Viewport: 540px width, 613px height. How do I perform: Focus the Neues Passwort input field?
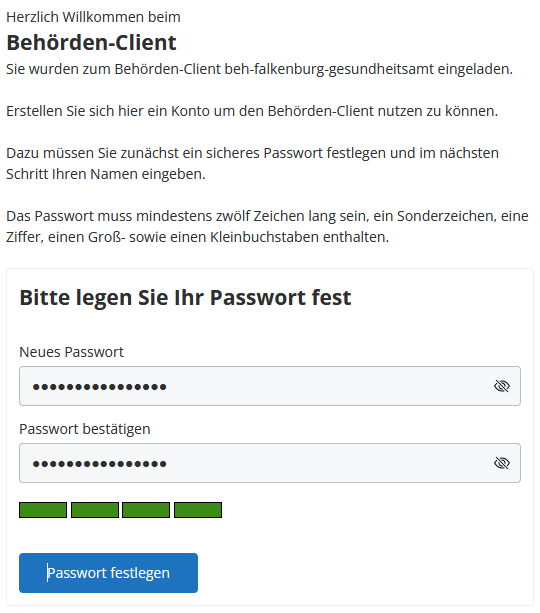tap(270, 386)
